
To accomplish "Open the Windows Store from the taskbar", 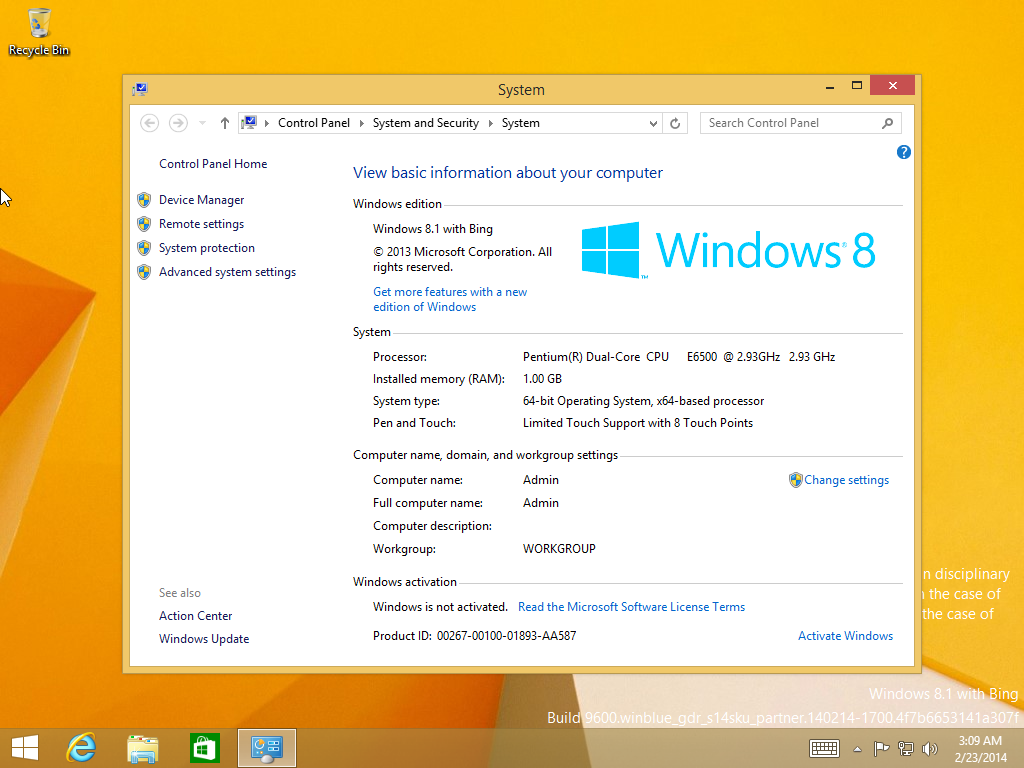I will click(204, 747).
